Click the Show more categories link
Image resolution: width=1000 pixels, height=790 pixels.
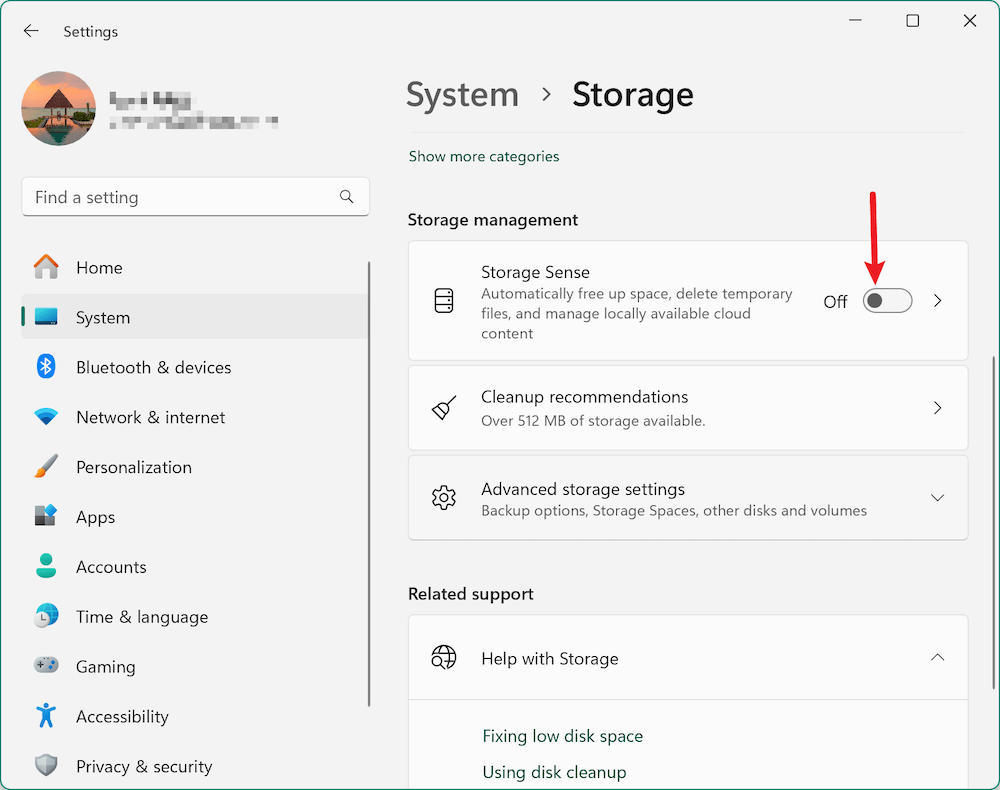484,156
